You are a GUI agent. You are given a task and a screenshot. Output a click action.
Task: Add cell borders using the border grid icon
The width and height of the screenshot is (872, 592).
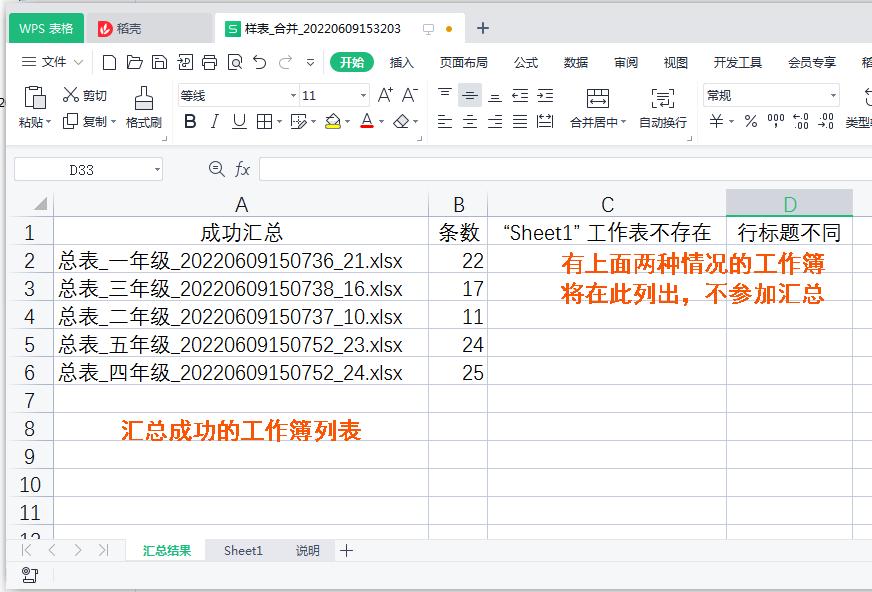coord(264,121)
